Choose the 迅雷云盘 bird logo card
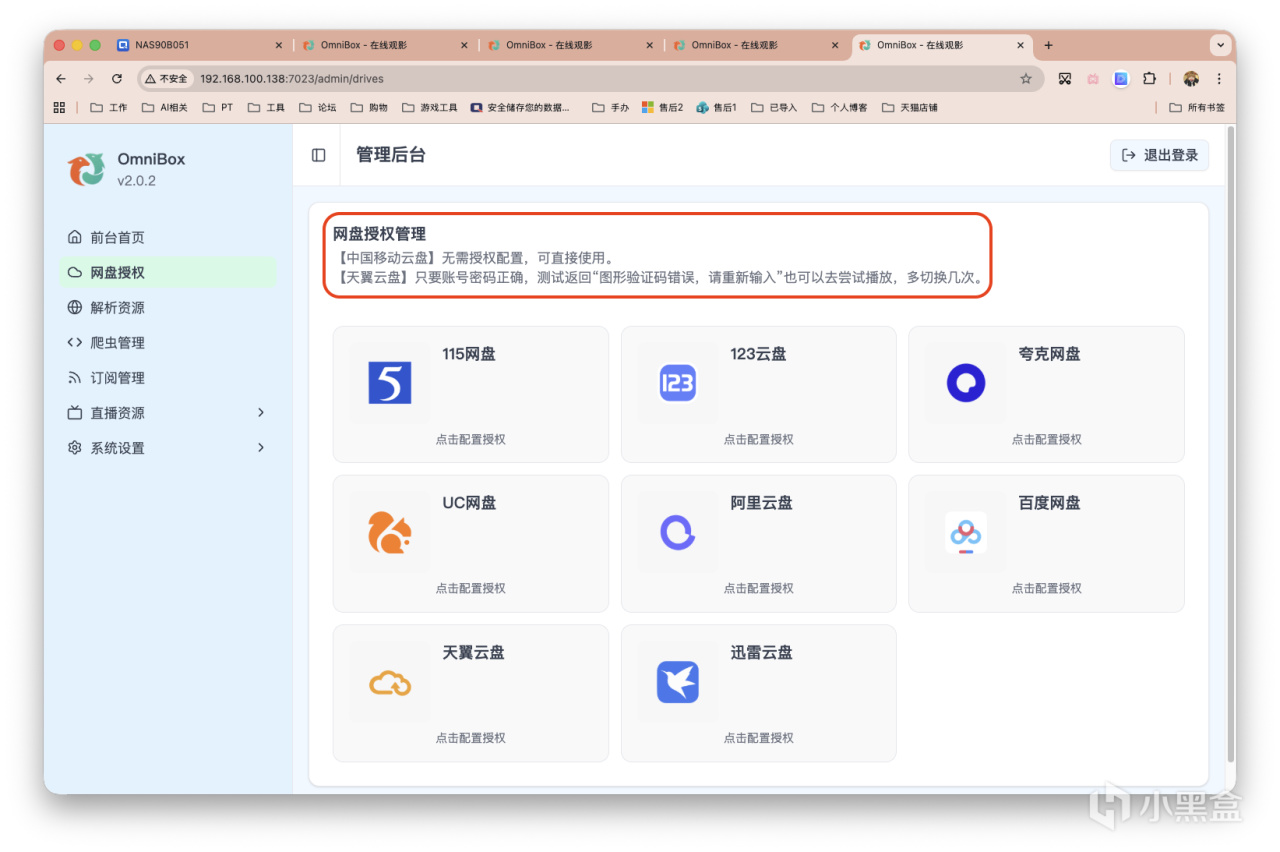 point(758,693)
